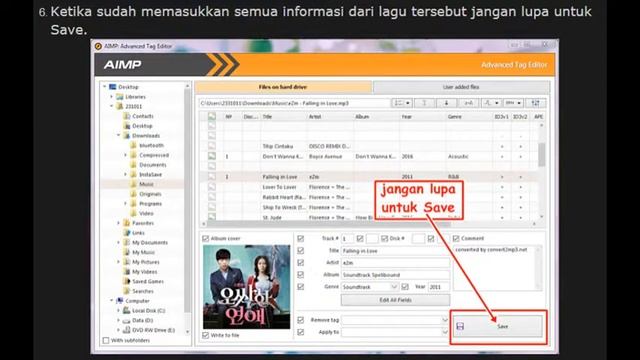Toggle the Apply to checkbox
This screenshot has height=360, width=640.
(301, 332)
